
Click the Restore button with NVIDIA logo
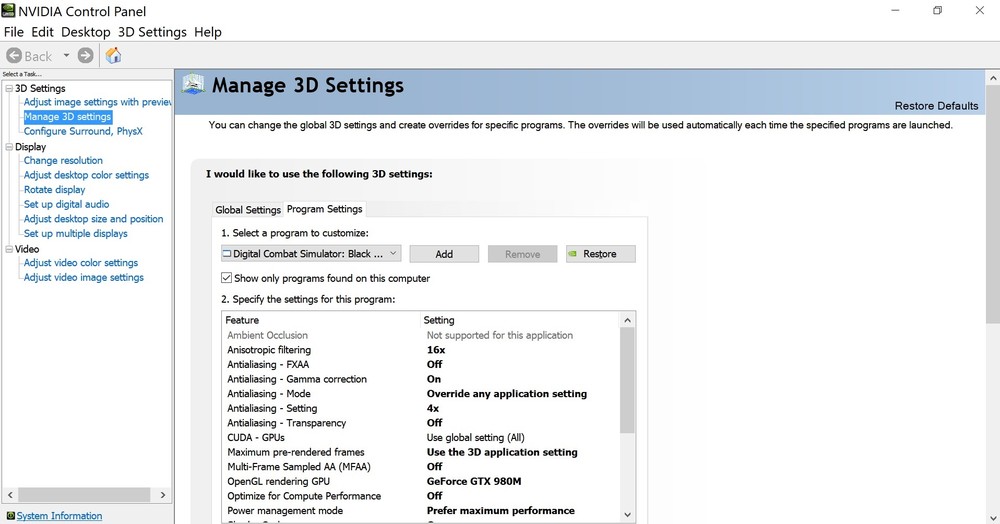pyautogui.click(x=600, y=254)
